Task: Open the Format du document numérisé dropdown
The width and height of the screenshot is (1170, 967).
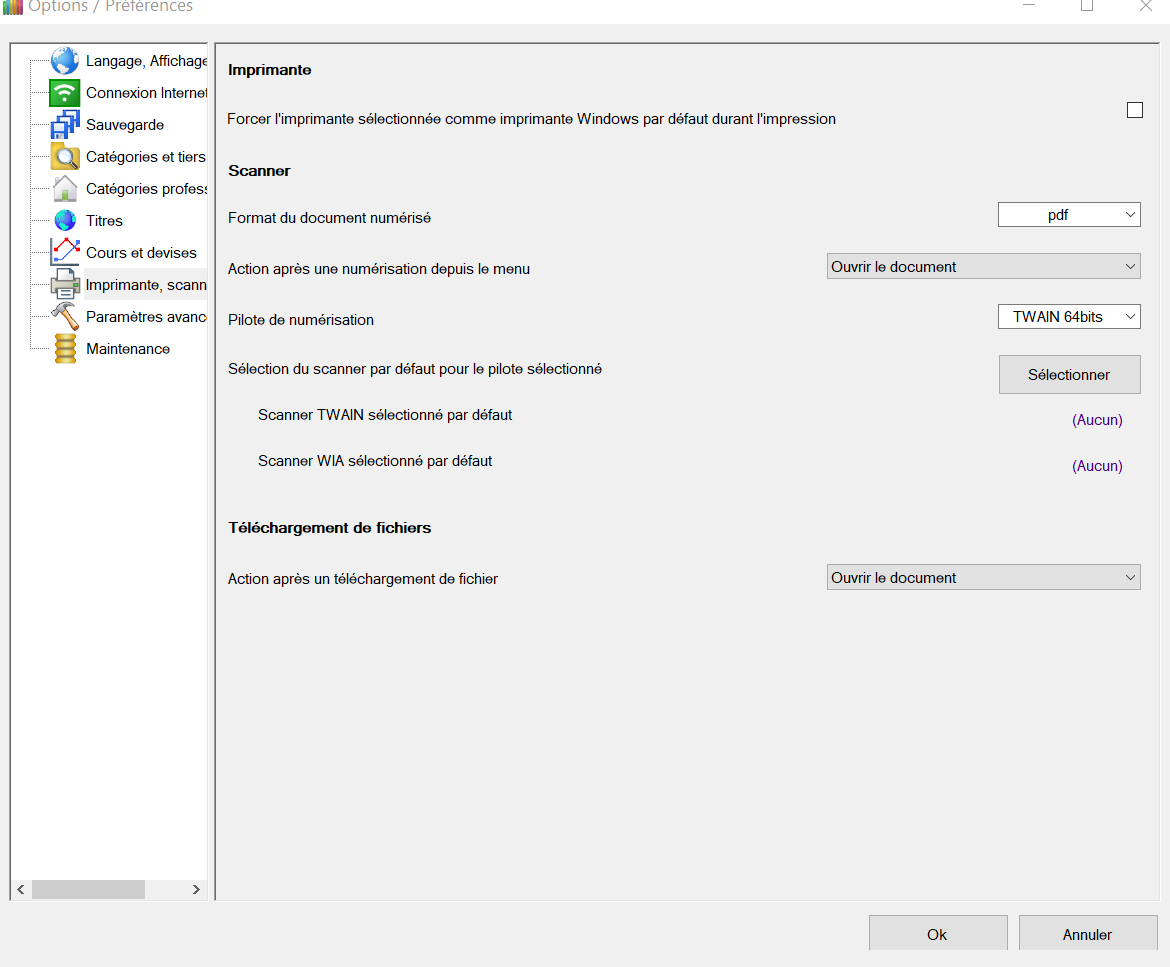Action: 1068,215
